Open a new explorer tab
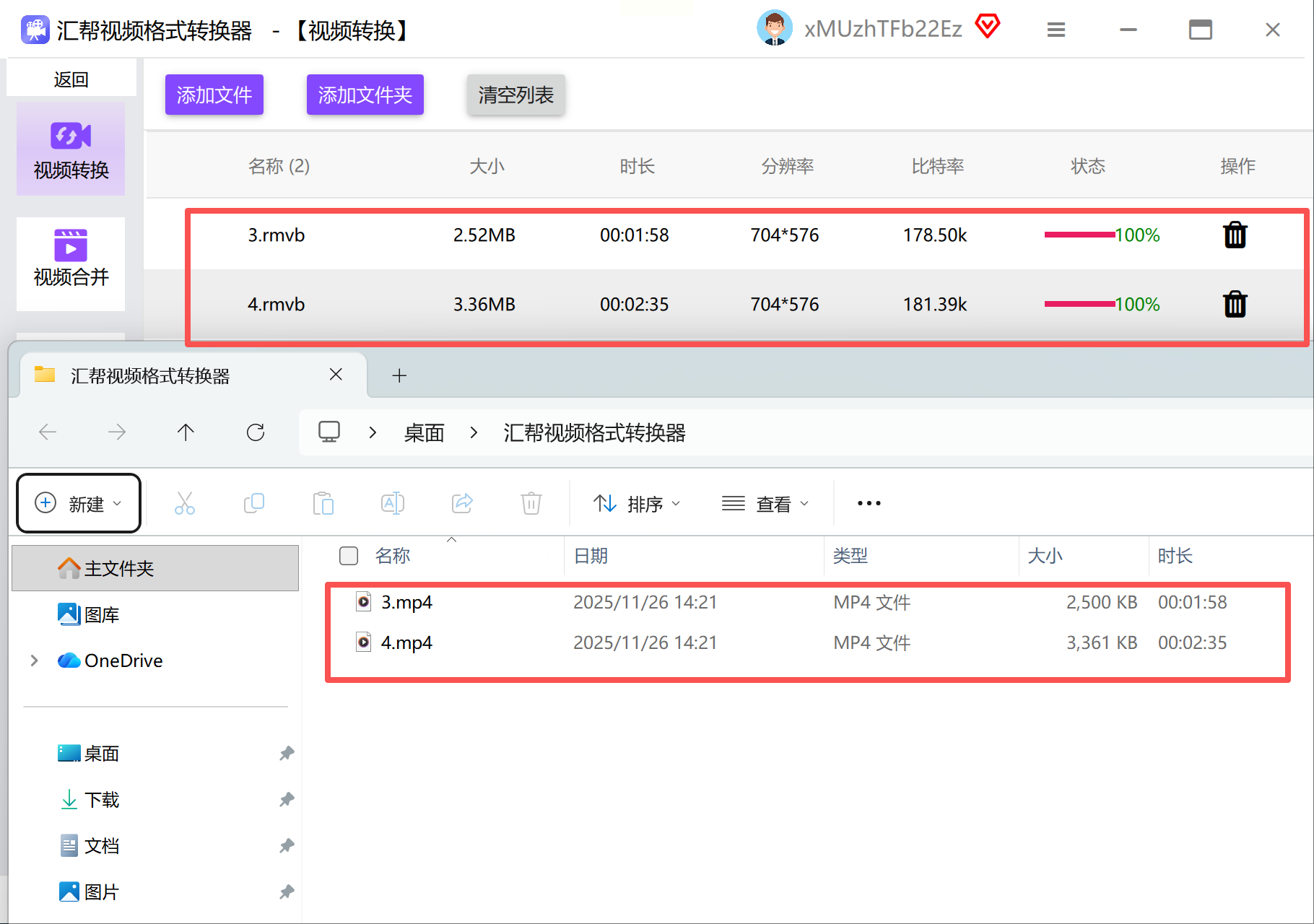Image resolution: width=1314 pixels, height=924 pixels. [x=399, y=375]
